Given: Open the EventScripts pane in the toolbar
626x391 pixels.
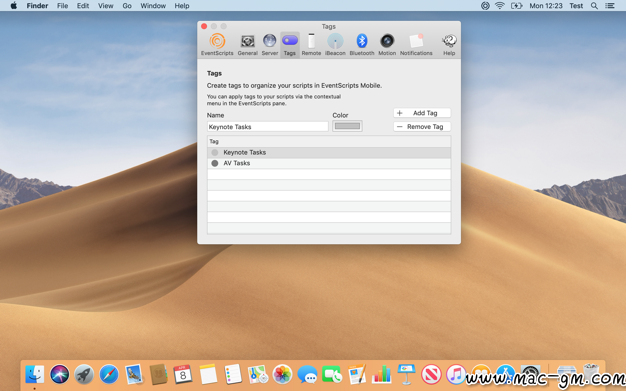Looking at the screenshot, I should (x=217, y=45).
